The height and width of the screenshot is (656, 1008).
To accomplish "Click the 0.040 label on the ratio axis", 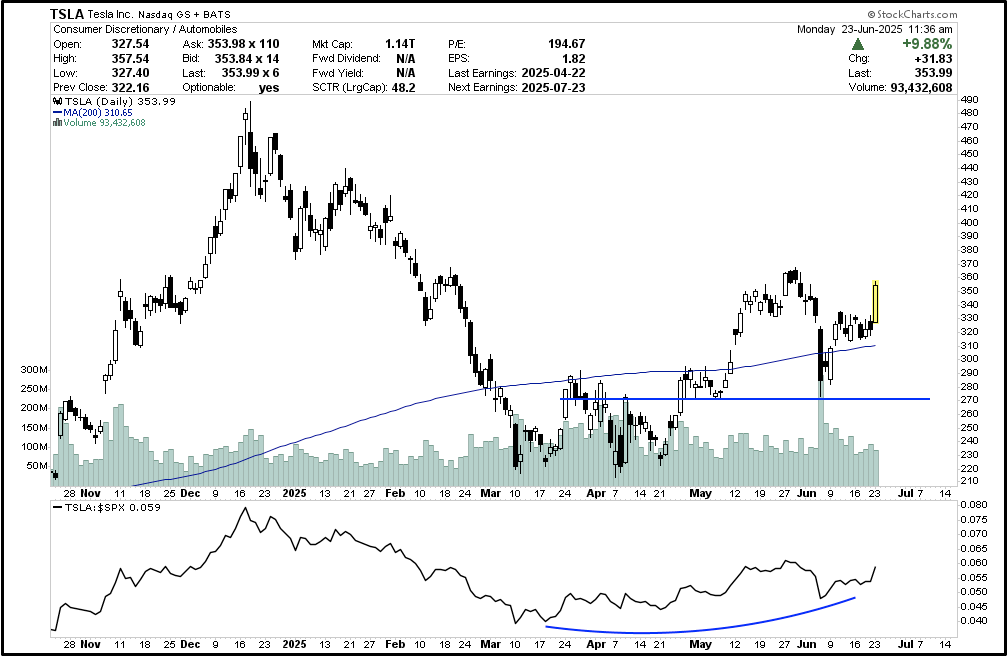I will click(x=973, y=621).
